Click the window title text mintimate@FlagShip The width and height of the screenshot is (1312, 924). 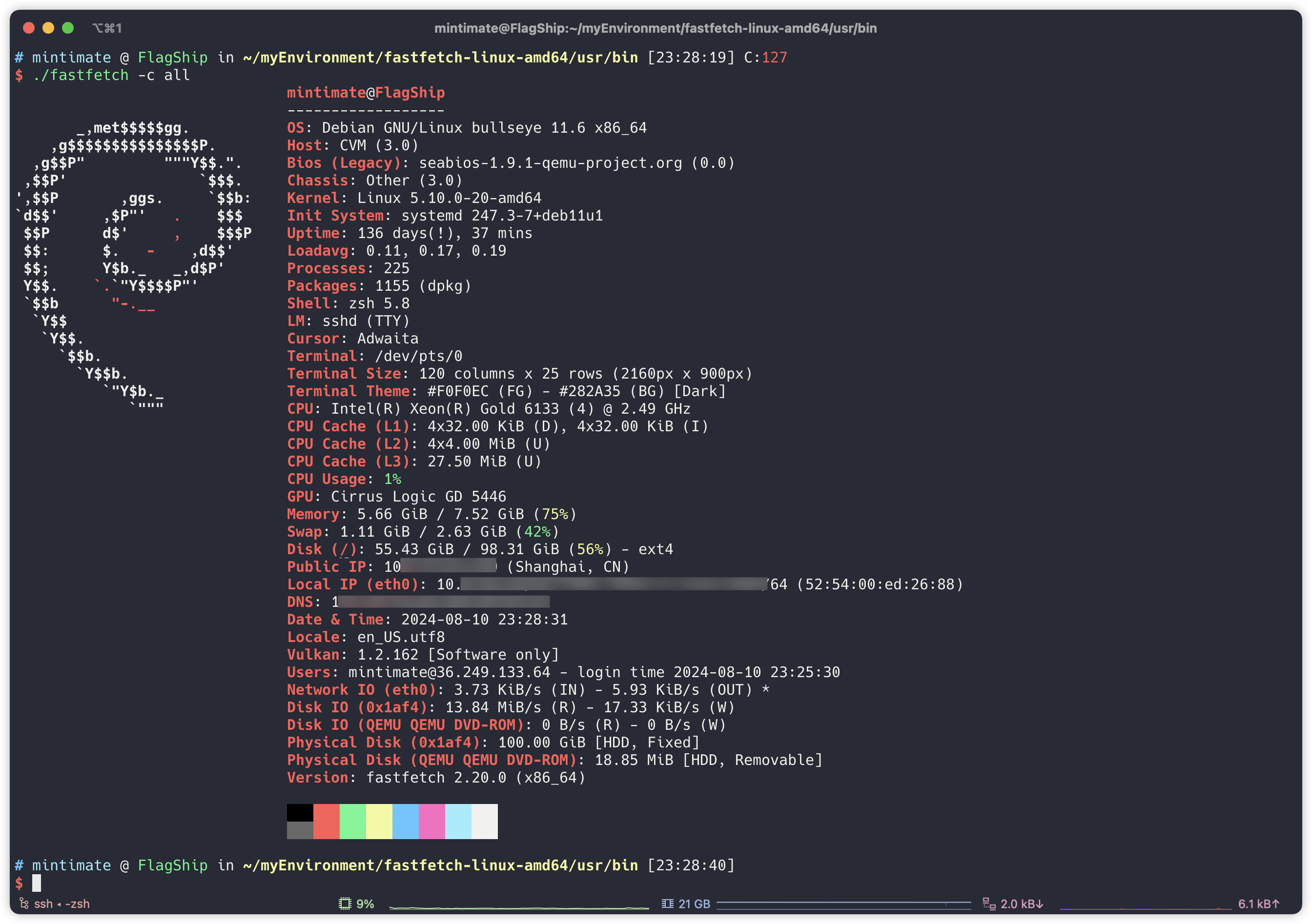[656, 28]
